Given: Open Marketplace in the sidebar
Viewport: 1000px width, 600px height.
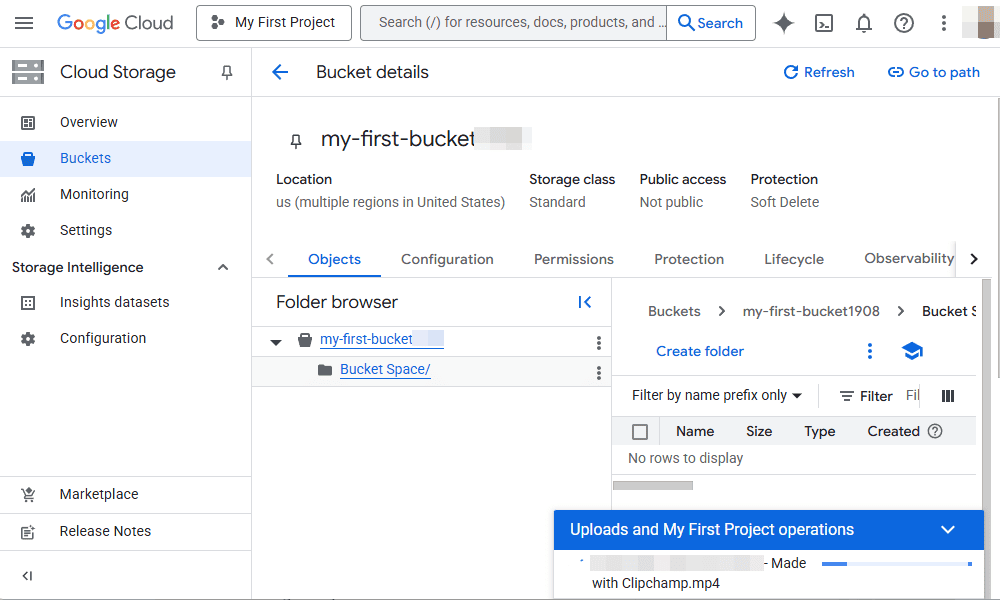Looking at the screenshot, I should tap(126, 494).
